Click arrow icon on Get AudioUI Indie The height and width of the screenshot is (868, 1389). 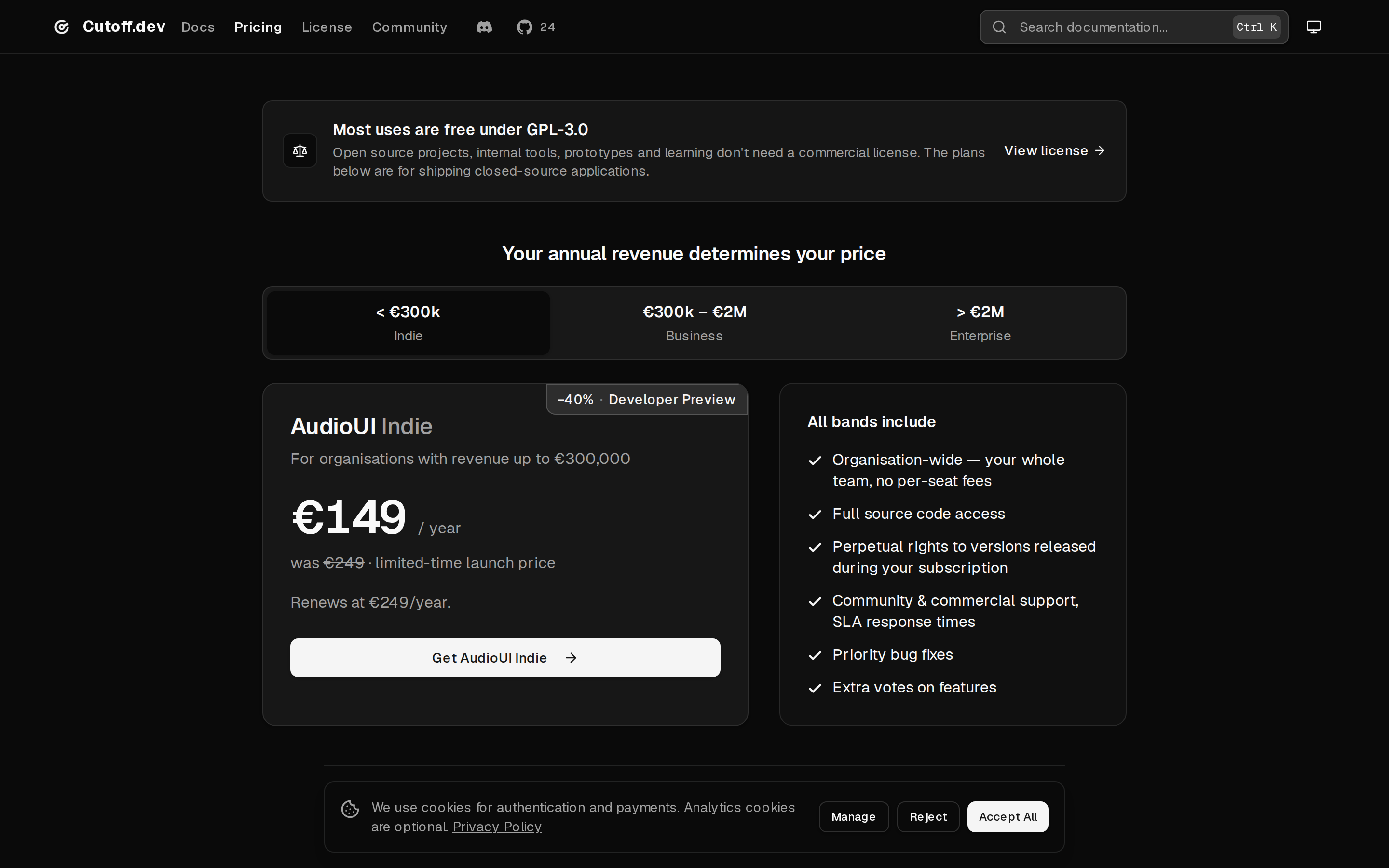click(571, 658)
